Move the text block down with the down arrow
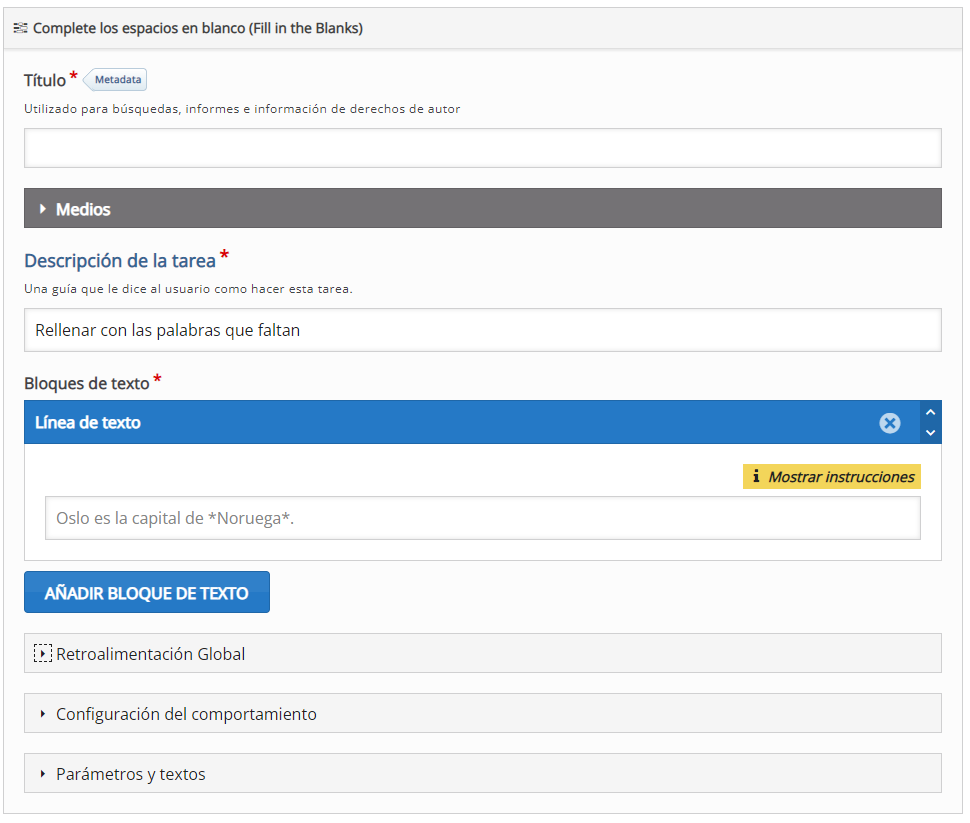The image size is (970, 823). [x=931, y=433]
